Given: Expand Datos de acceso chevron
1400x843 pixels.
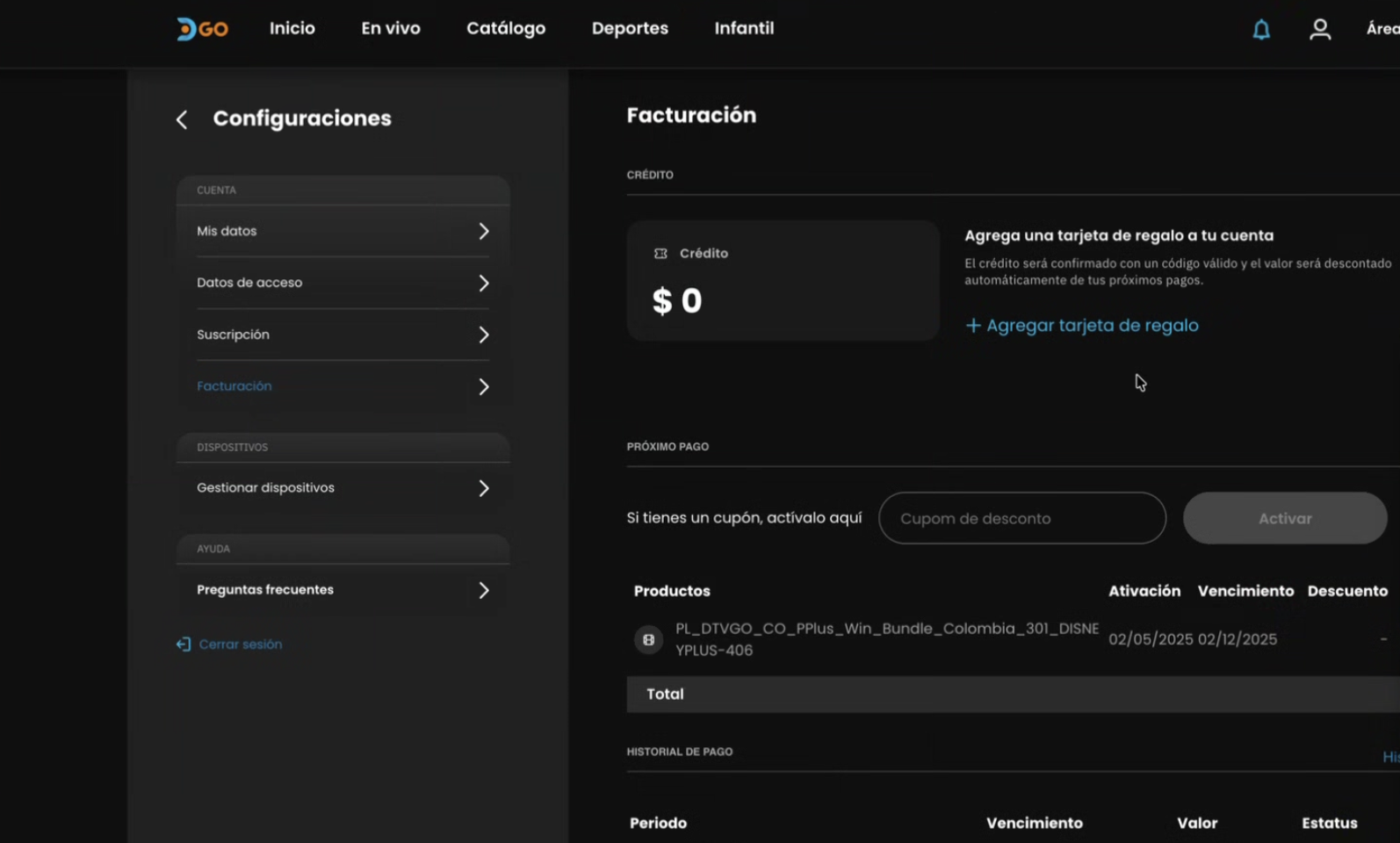Looking at the screenshot, I should coord(483,283).
